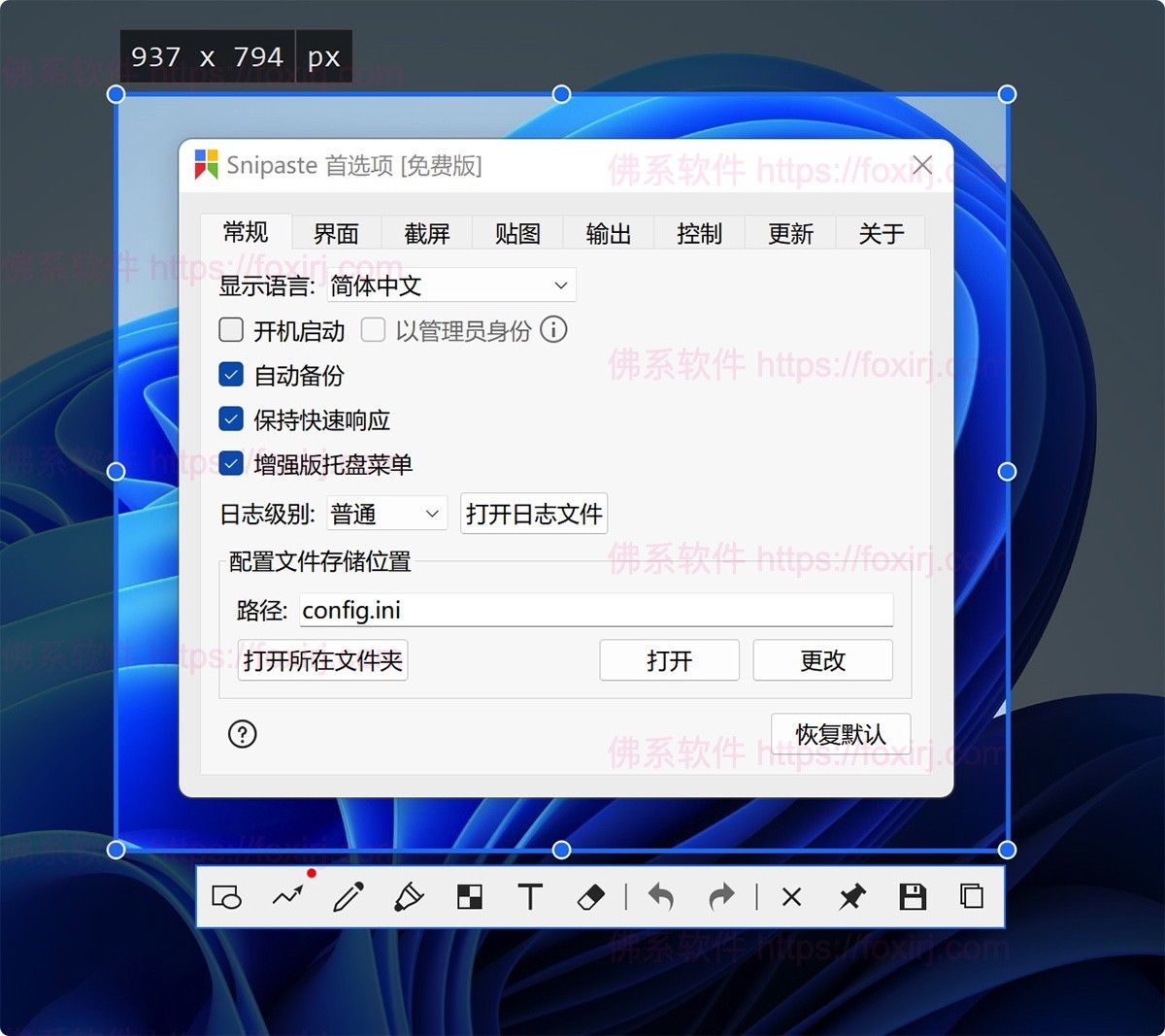The height and width of the screenshot is (1036, 1165).
Task: Save the screenshot with the save icon
Action: (913, 897)
